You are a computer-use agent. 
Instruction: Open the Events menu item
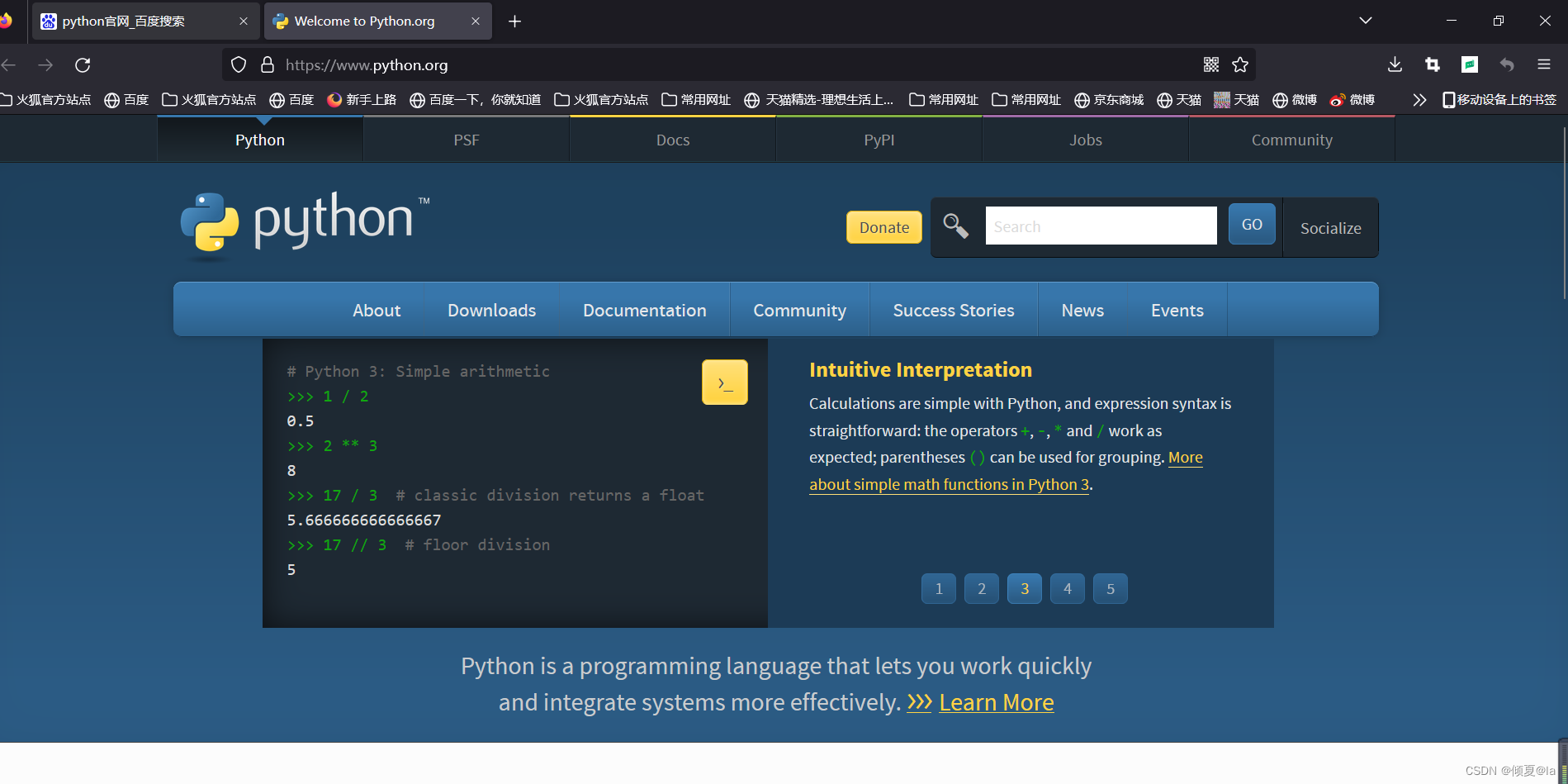pyautogui.click(x=1177, y=310)
